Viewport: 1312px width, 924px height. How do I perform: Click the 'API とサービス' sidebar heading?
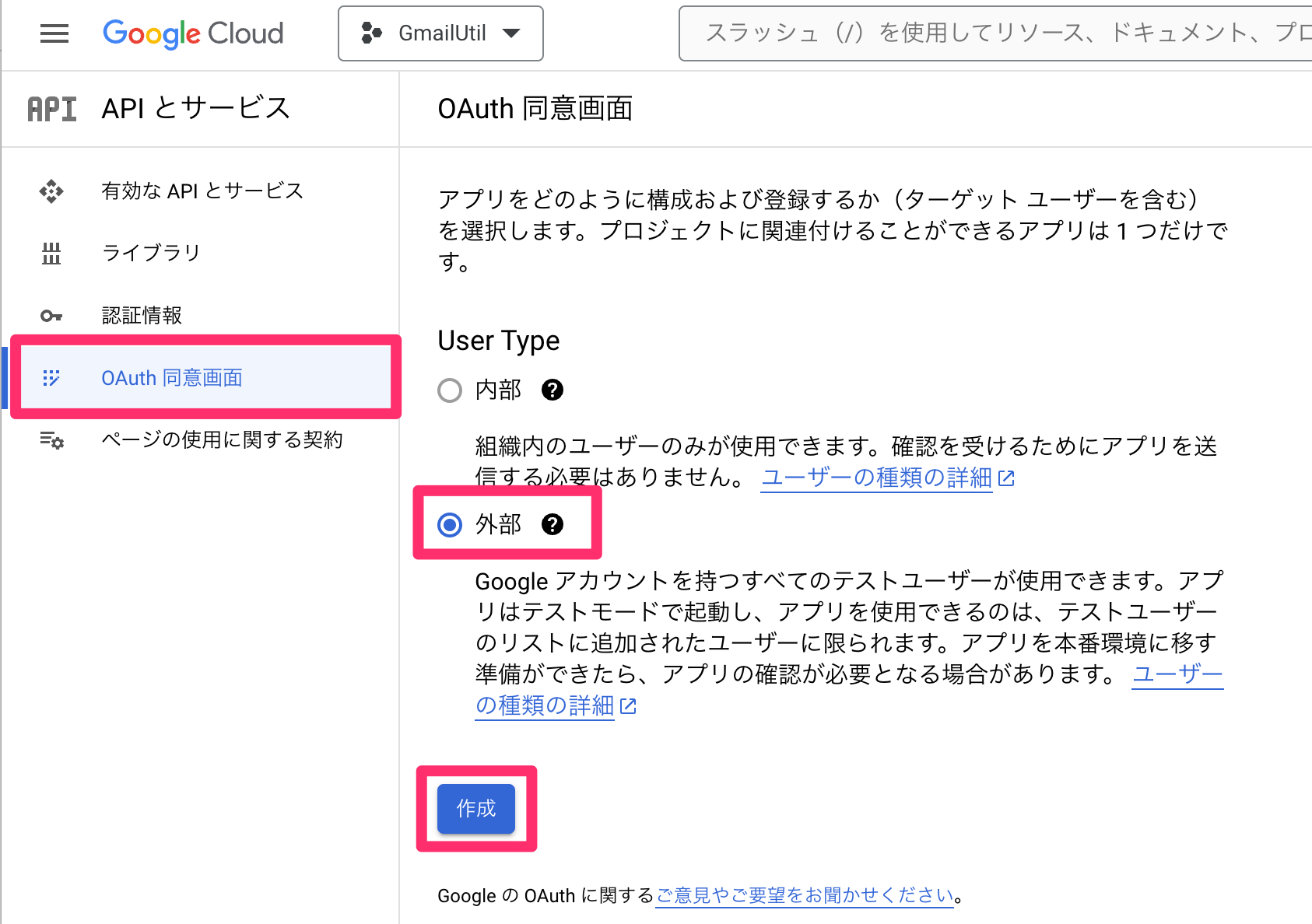point(195,108)
